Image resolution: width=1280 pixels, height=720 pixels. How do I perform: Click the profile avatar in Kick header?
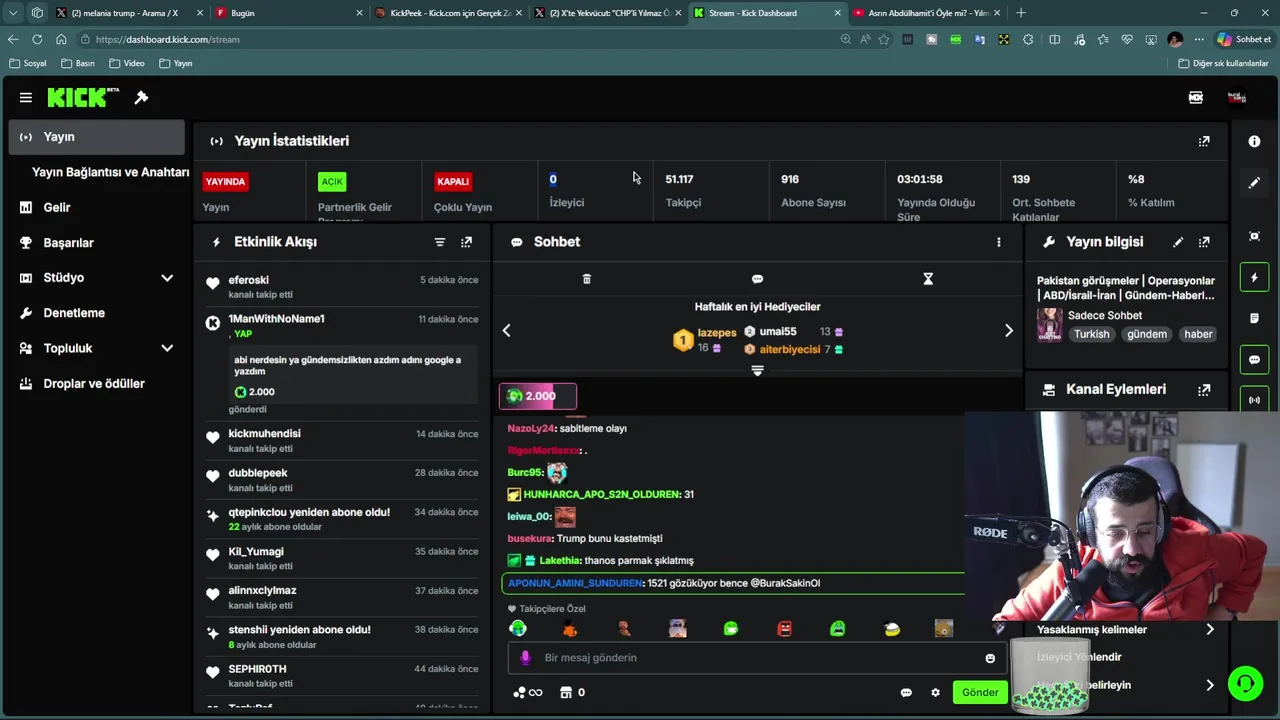click(1237, 97)
